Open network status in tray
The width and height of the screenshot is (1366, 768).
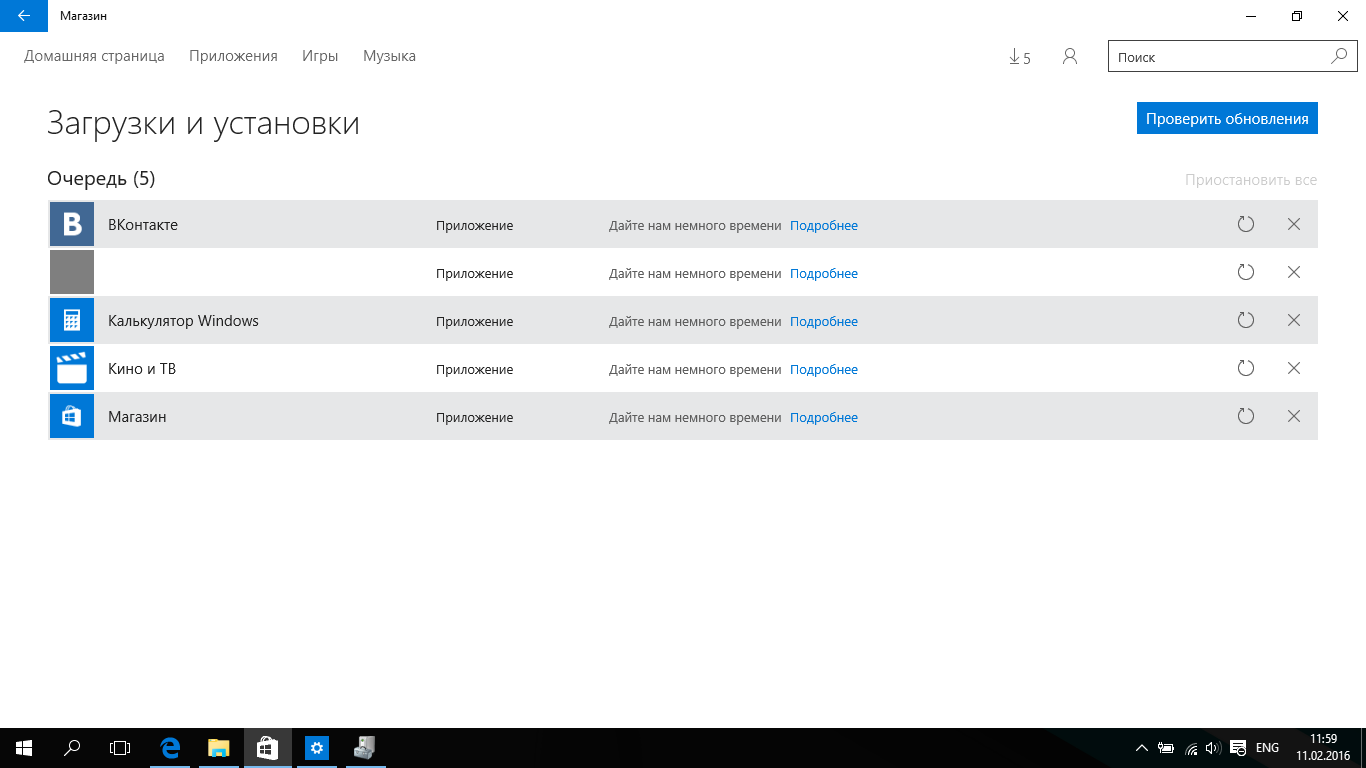(1191, 748)
